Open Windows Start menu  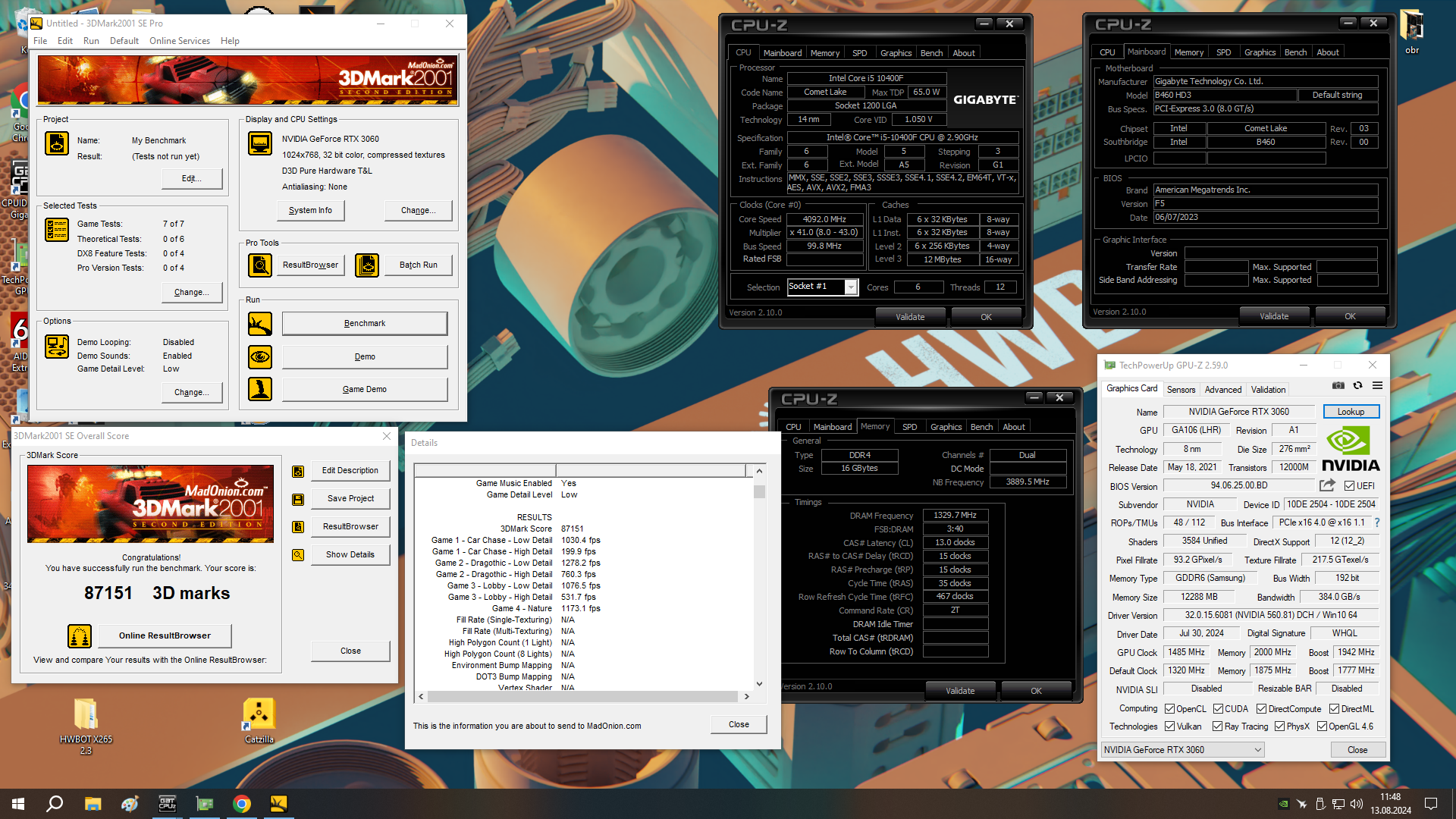tap(18, 804)
